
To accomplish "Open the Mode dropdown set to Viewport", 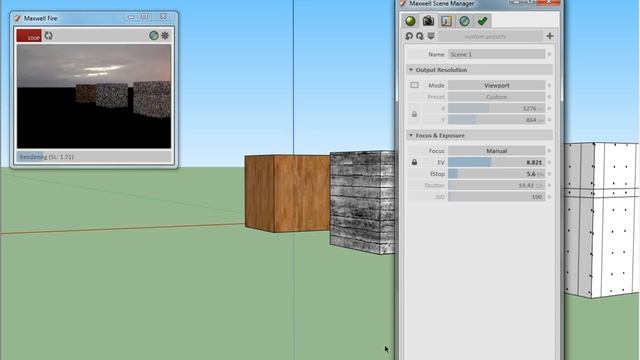I will click(496, 85).
